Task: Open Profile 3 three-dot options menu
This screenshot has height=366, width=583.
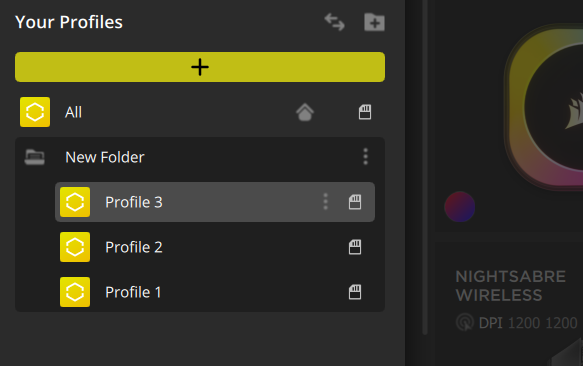Action: [325, 202]
